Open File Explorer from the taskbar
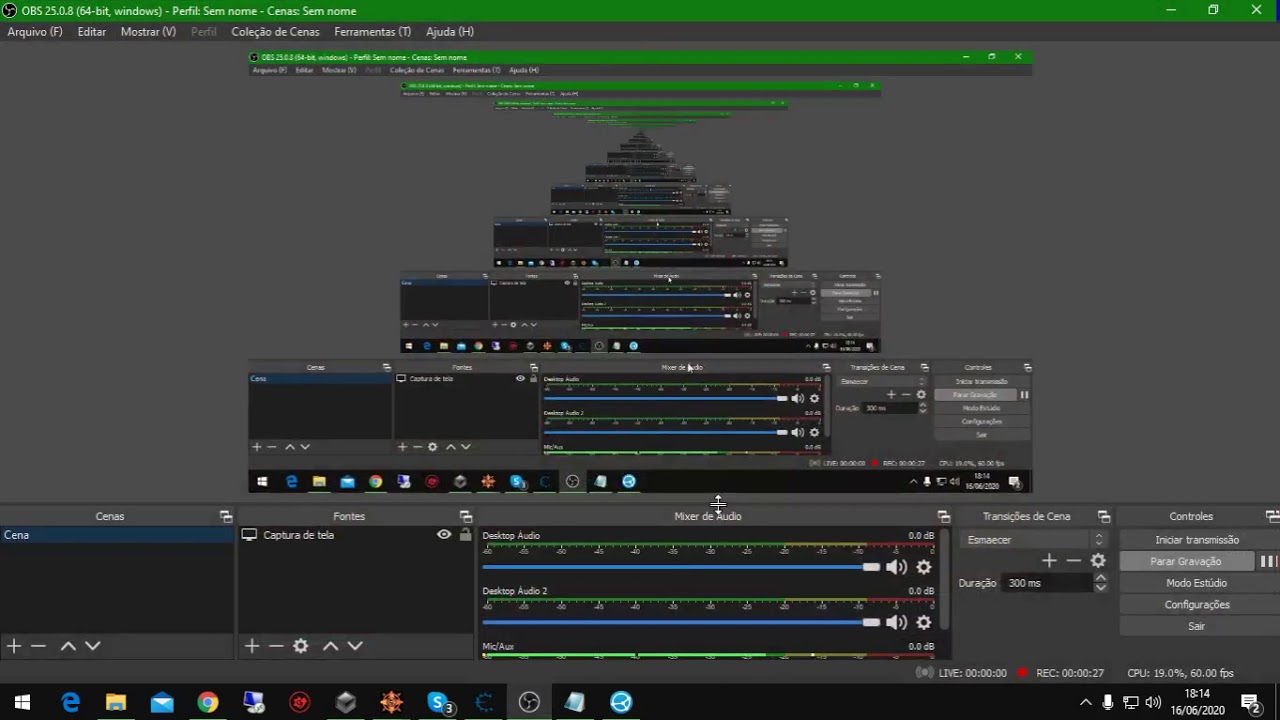The image size is (1280, 720). coord(116,702)
